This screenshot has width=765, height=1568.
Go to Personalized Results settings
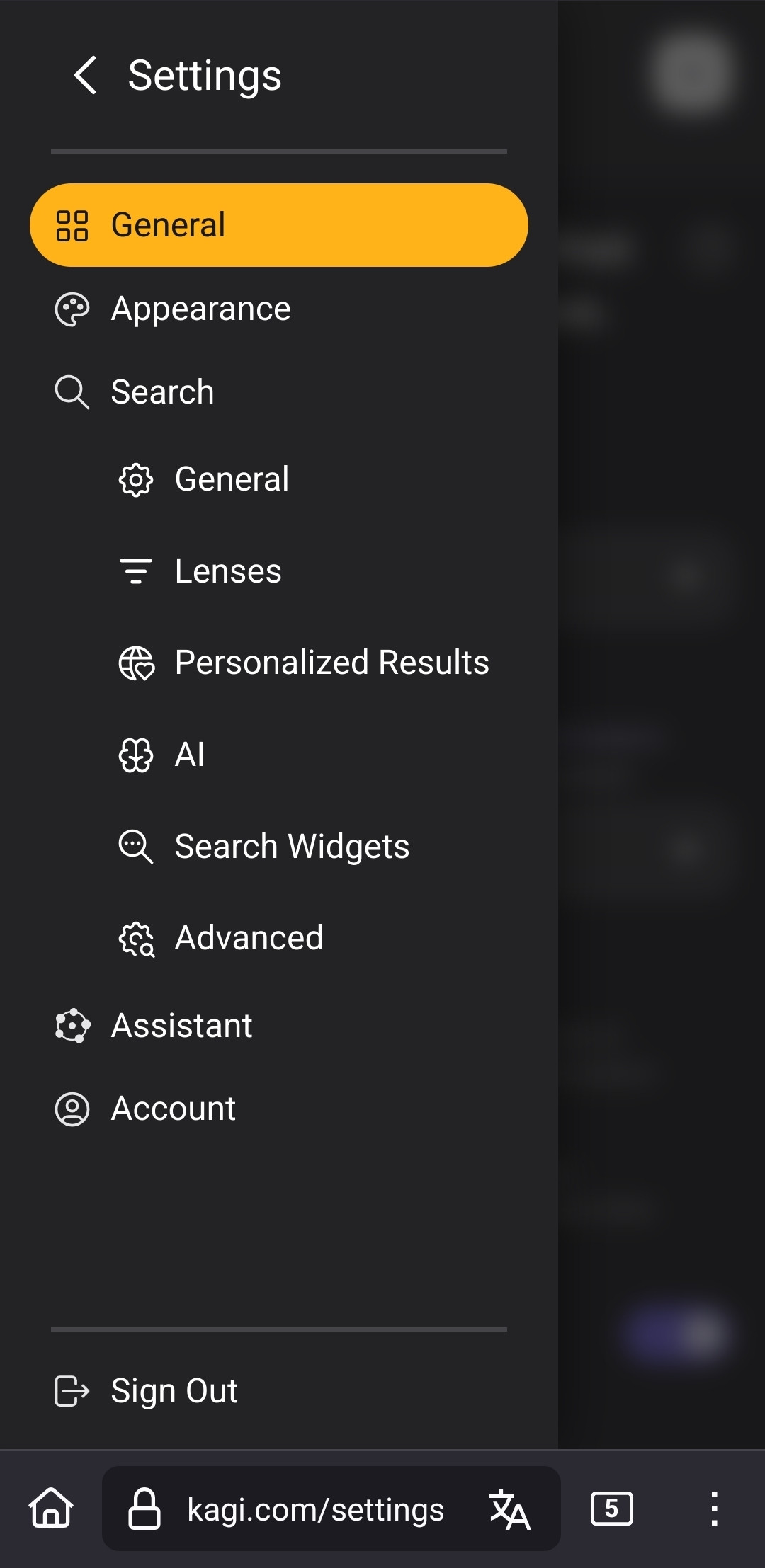[331, 663]
